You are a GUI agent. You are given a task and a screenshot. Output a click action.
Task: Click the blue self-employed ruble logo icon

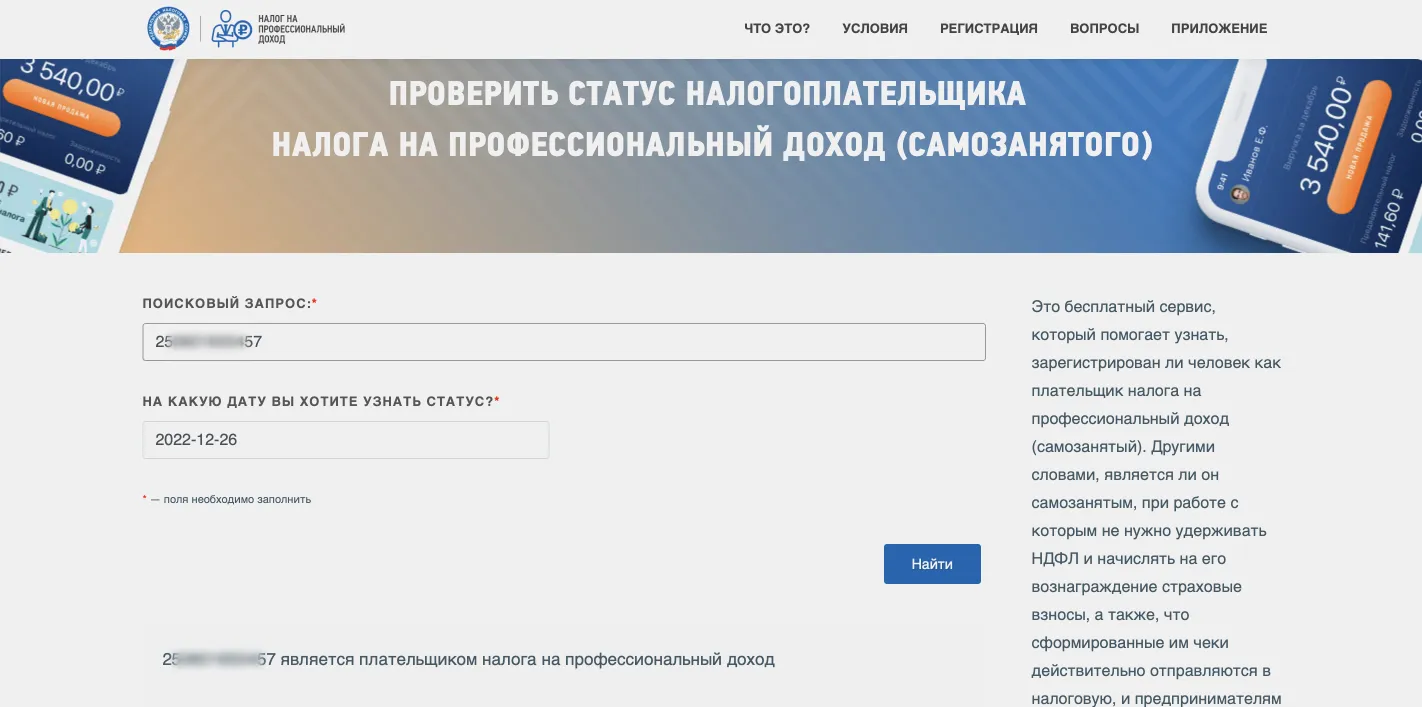coord(232,29)
